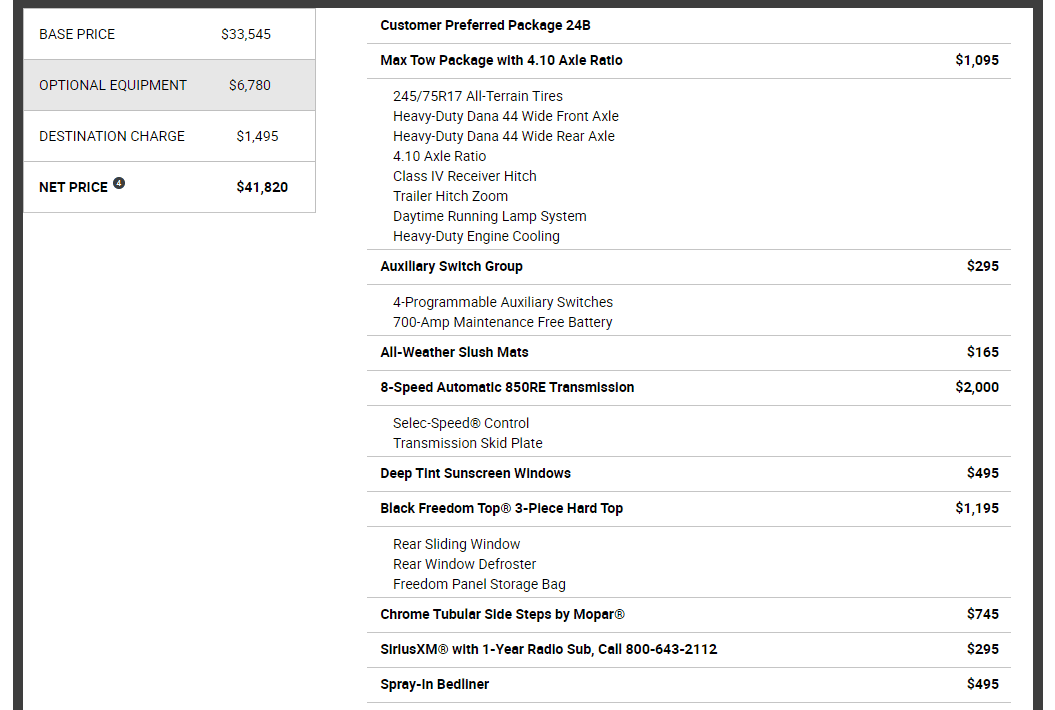Click Black Freedom Top® 3-Piece Hard Top
The image size is (1055, 710).
501,509
